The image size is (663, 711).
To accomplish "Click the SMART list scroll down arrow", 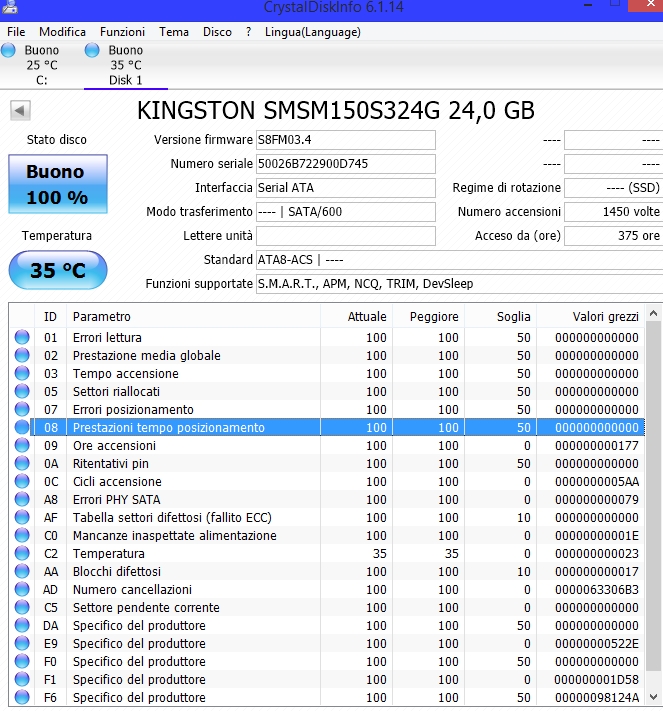I will [x=653, y=697].
